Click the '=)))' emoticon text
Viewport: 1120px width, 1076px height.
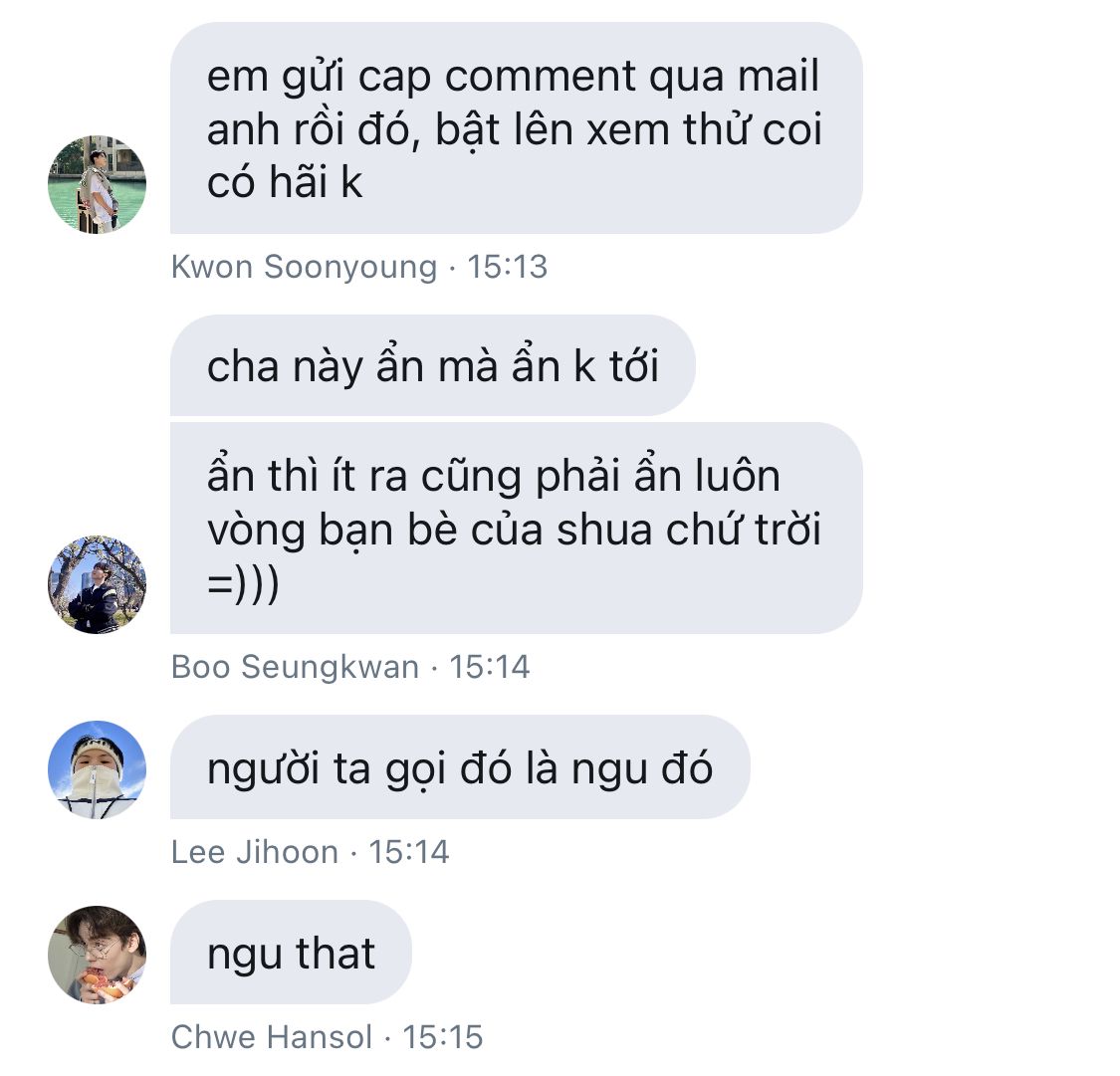click(243, 584)
